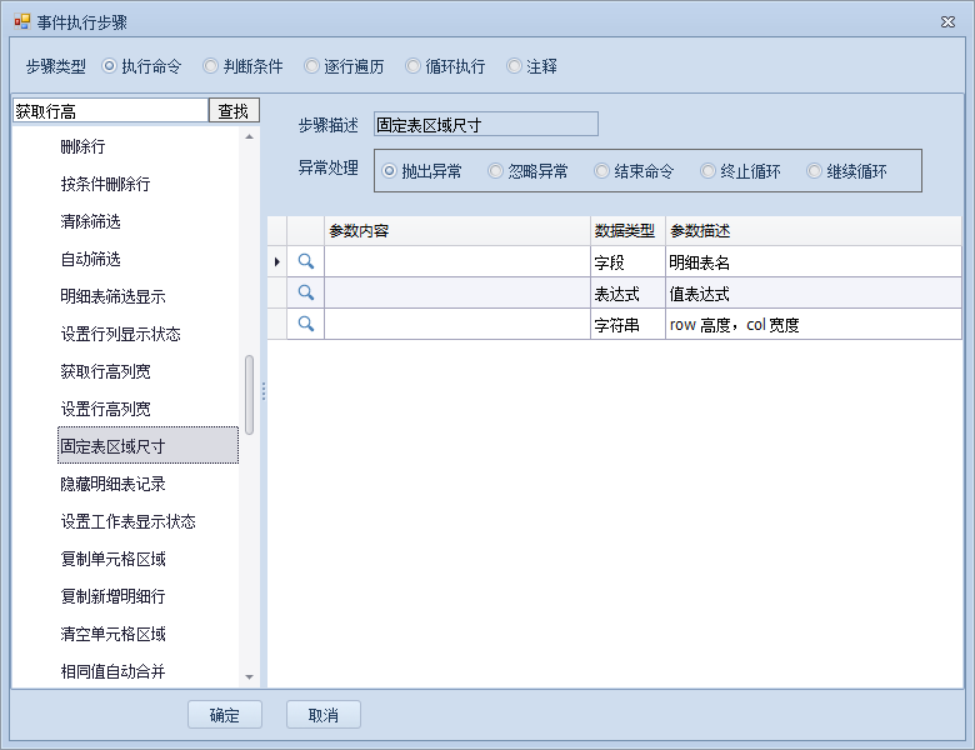Screen dimensions: 975x750
Task: Click the row indicator arrow of first row
Action: (x=277, y=262)
